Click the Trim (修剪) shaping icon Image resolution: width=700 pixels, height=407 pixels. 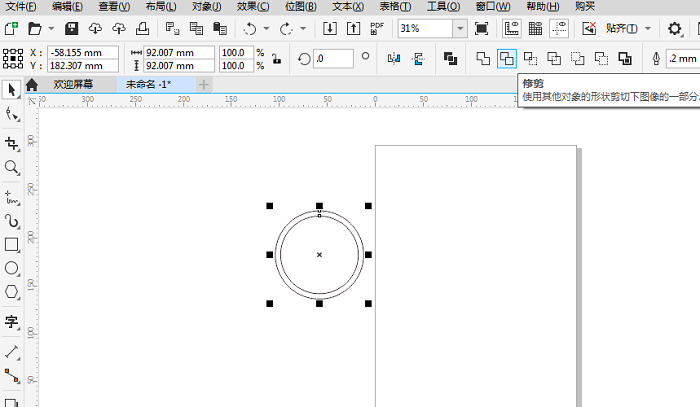507,59
